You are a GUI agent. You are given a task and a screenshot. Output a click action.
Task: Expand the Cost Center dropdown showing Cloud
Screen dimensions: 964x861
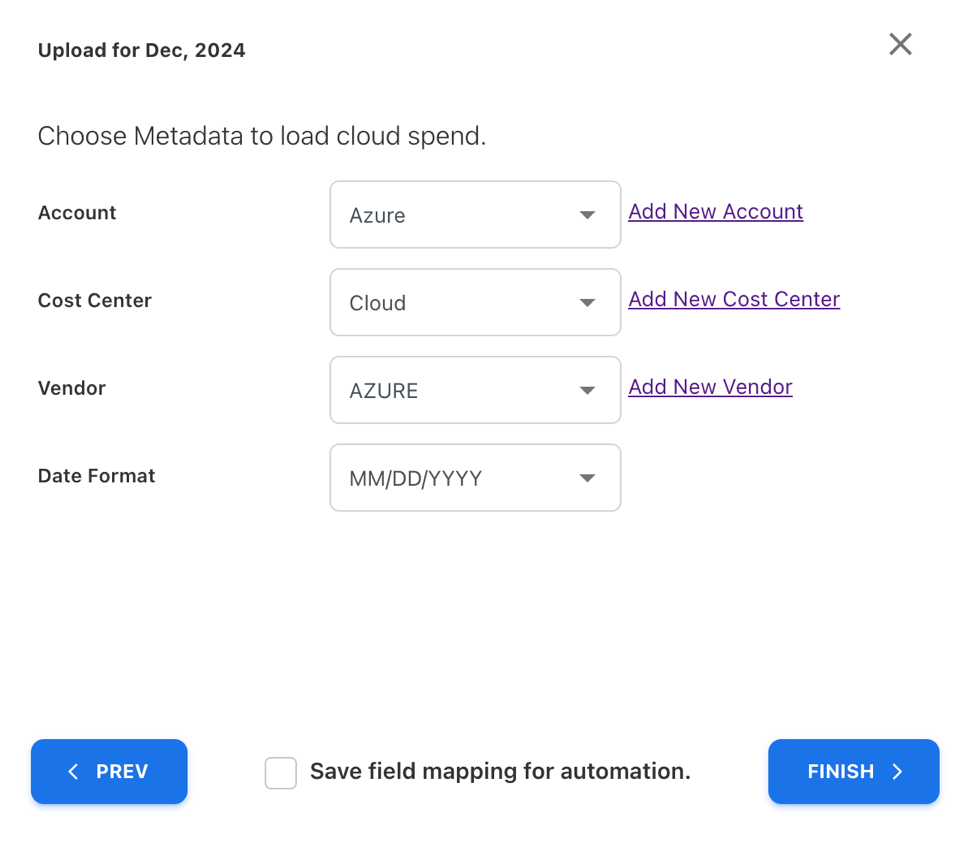pos(460,303)
